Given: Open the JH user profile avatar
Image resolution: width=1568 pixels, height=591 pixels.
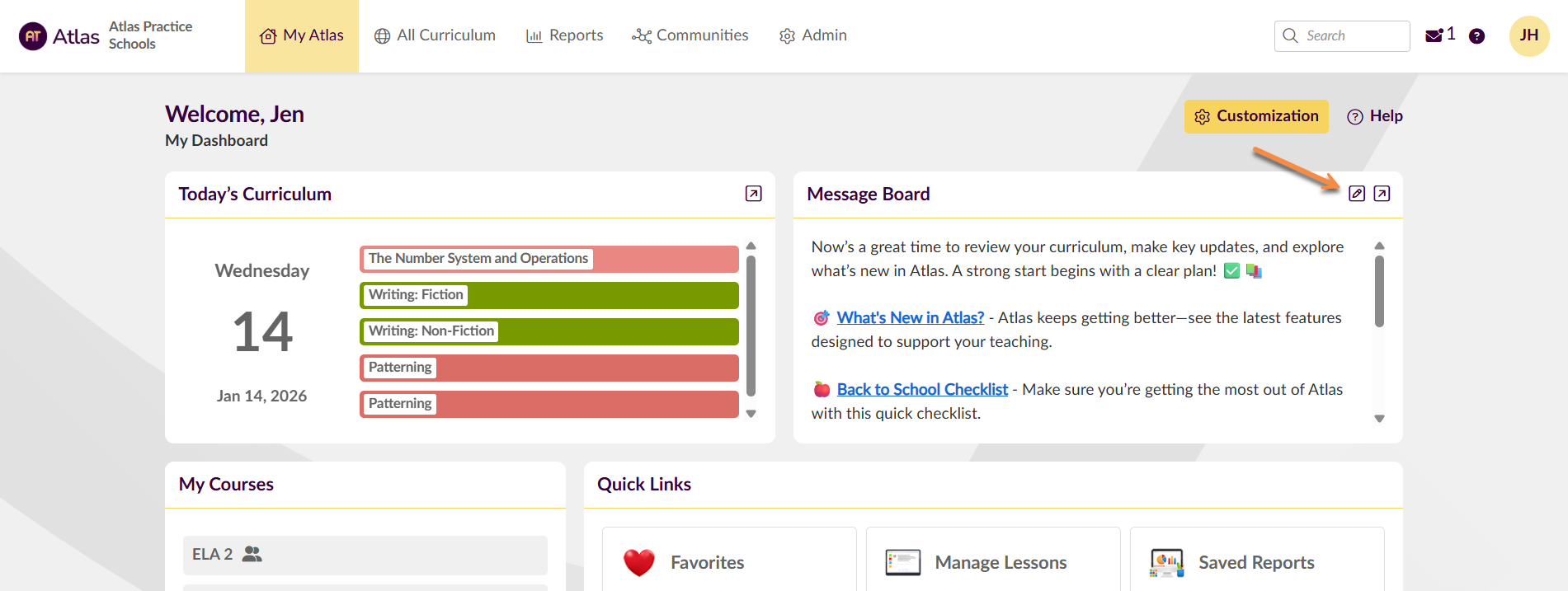Looking at the screenshot, I should pyautogui.click(x=1528, y=36).
